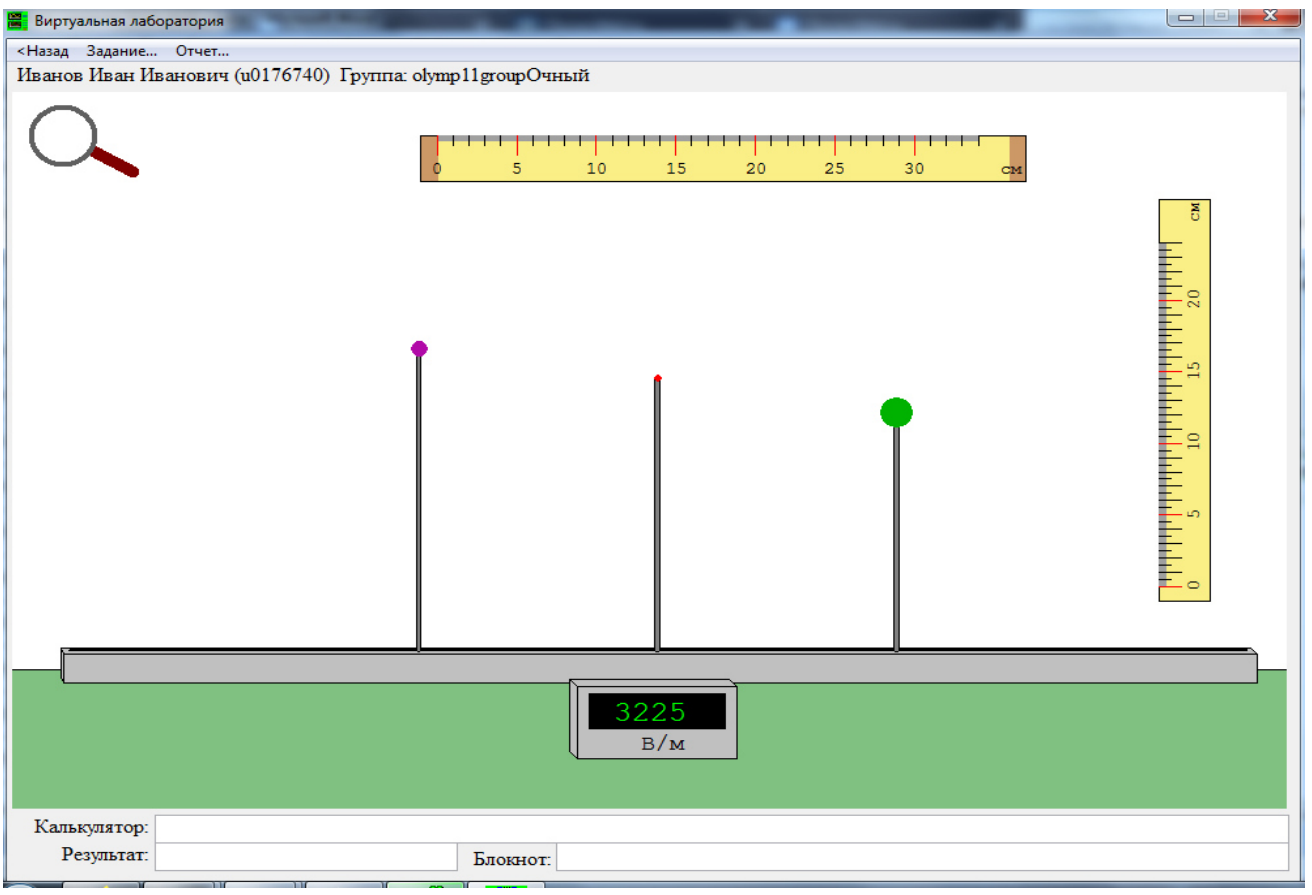Select the purple charged ball
Screen dimensions: 1312x895
(419, 348)
